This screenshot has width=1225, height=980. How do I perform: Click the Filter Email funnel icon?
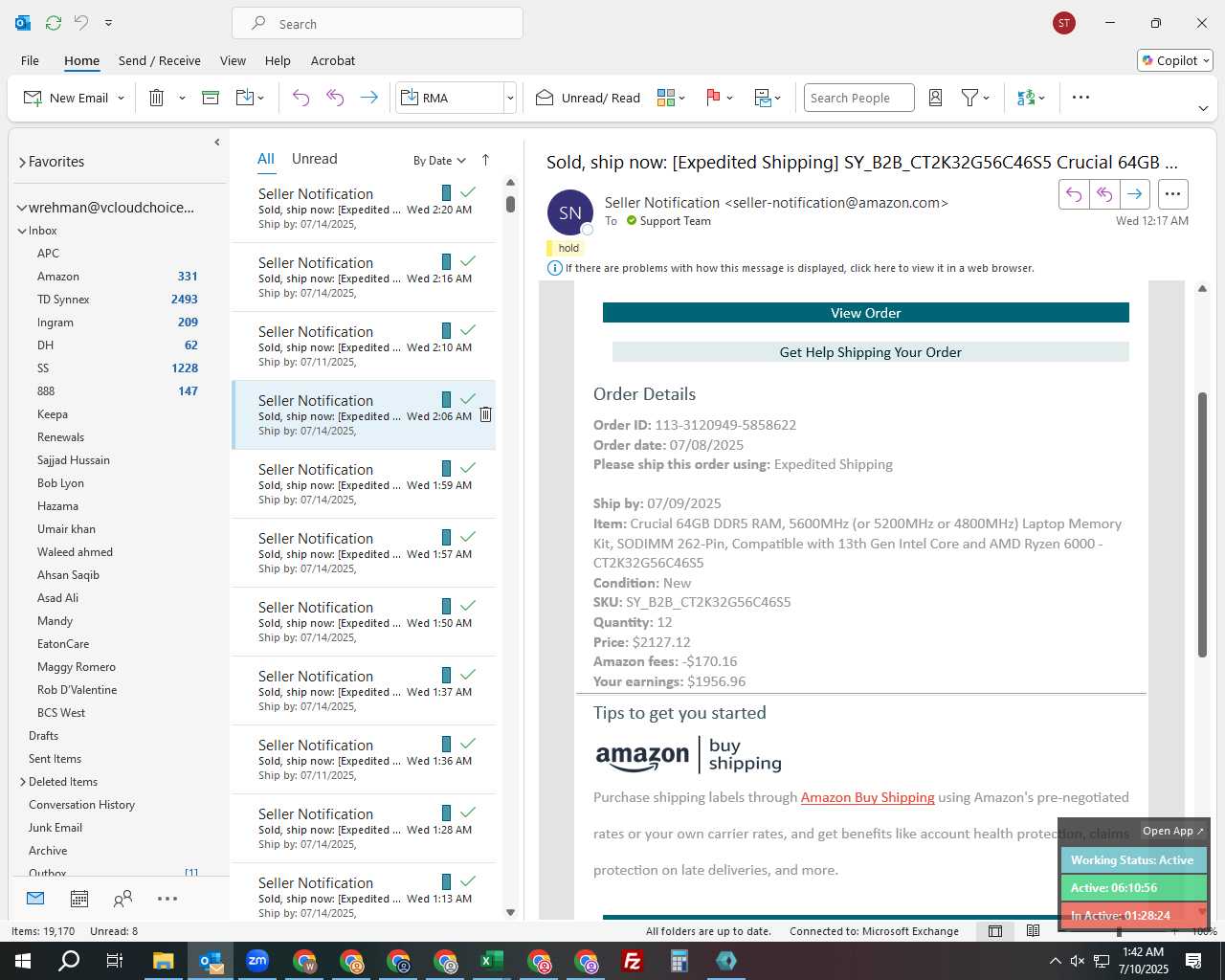[969, 98]
